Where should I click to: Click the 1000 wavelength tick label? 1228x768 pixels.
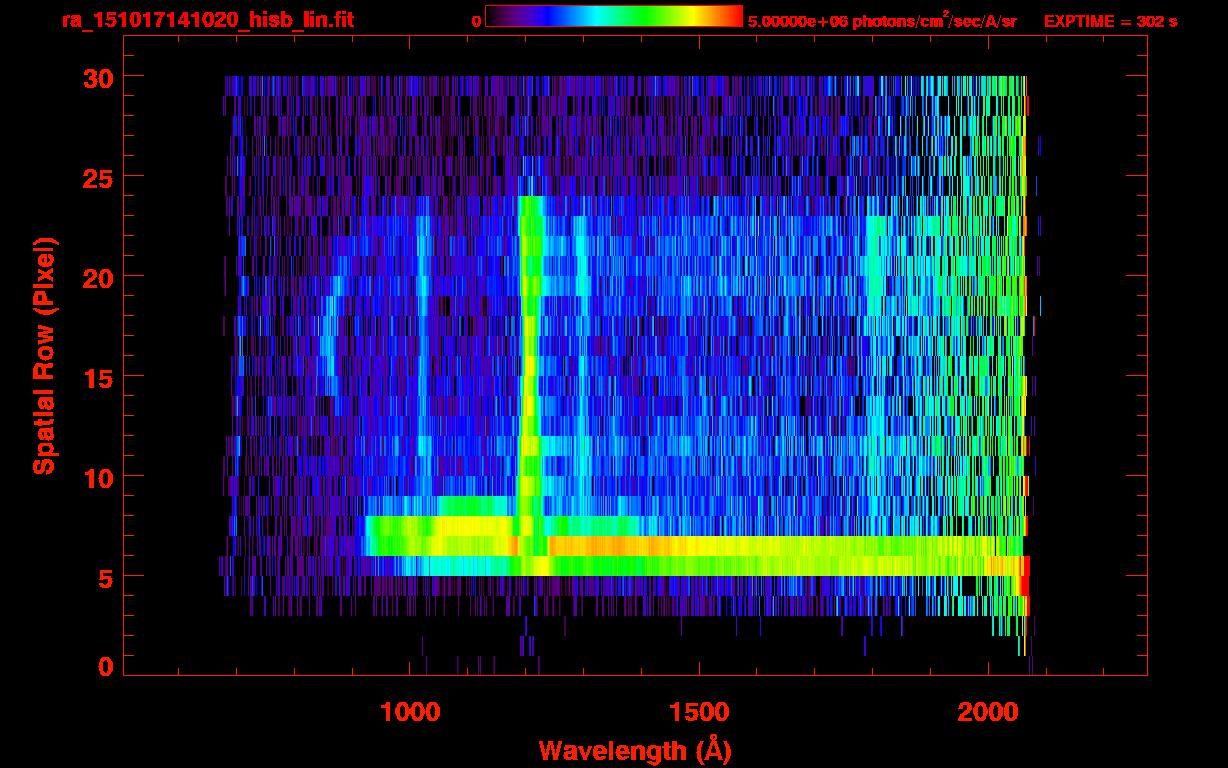(410, 712)
